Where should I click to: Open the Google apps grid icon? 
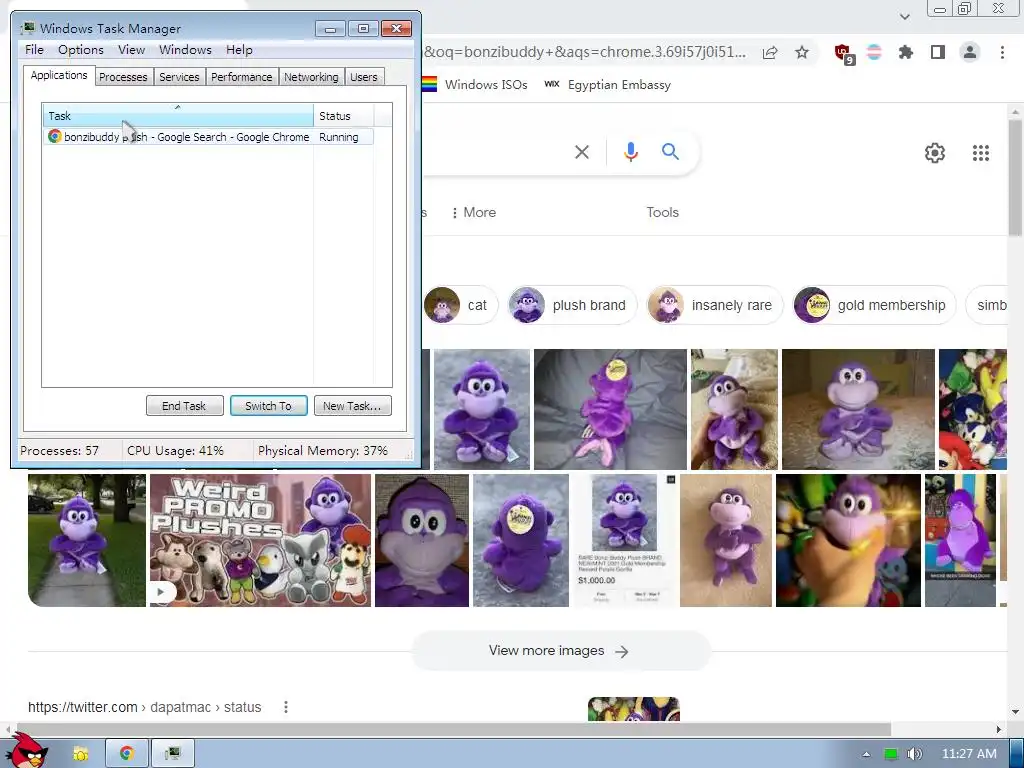point(980,153)
